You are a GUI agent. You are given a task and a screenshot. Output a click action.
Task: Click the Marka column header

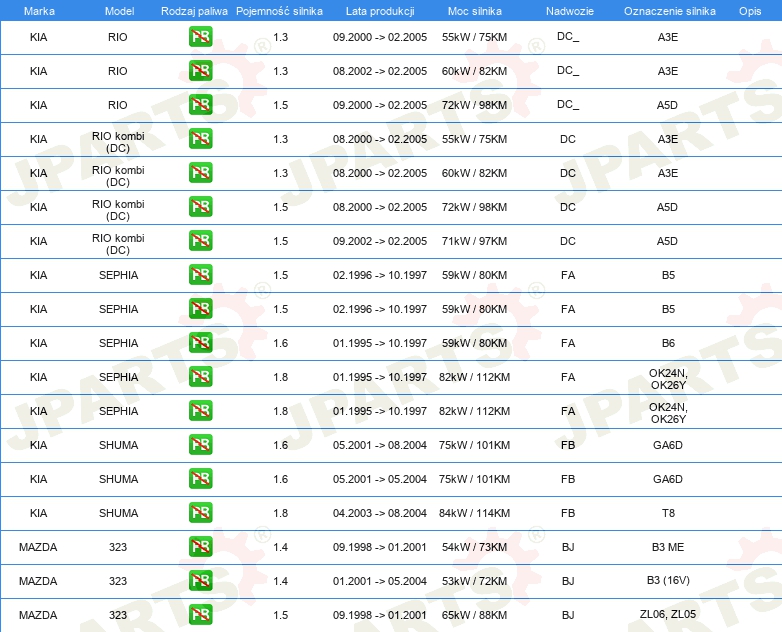click(x=39, y=11)
